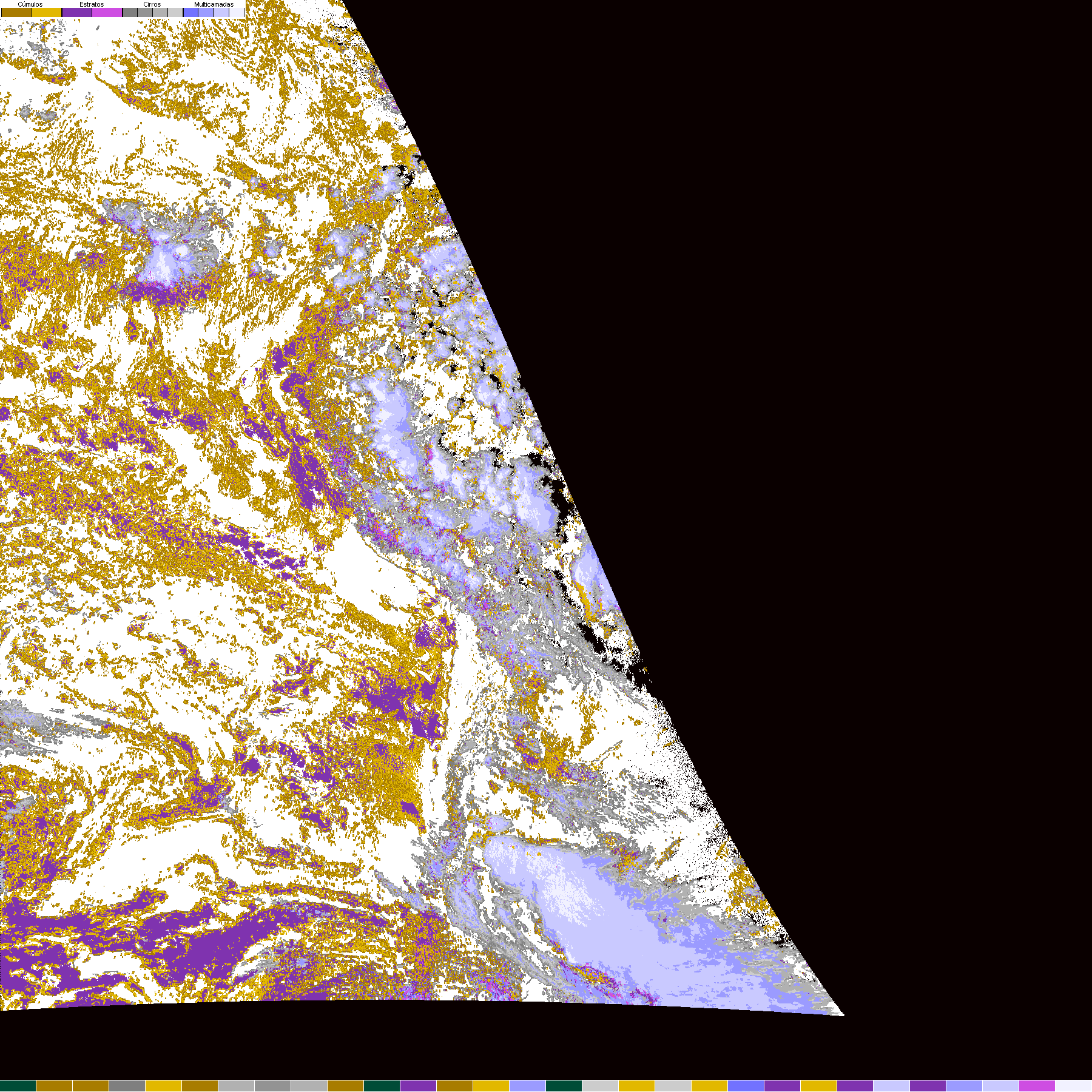Click the Estratos legend label
Viewport: 1092px width, 1092px height.
[92, 4]
